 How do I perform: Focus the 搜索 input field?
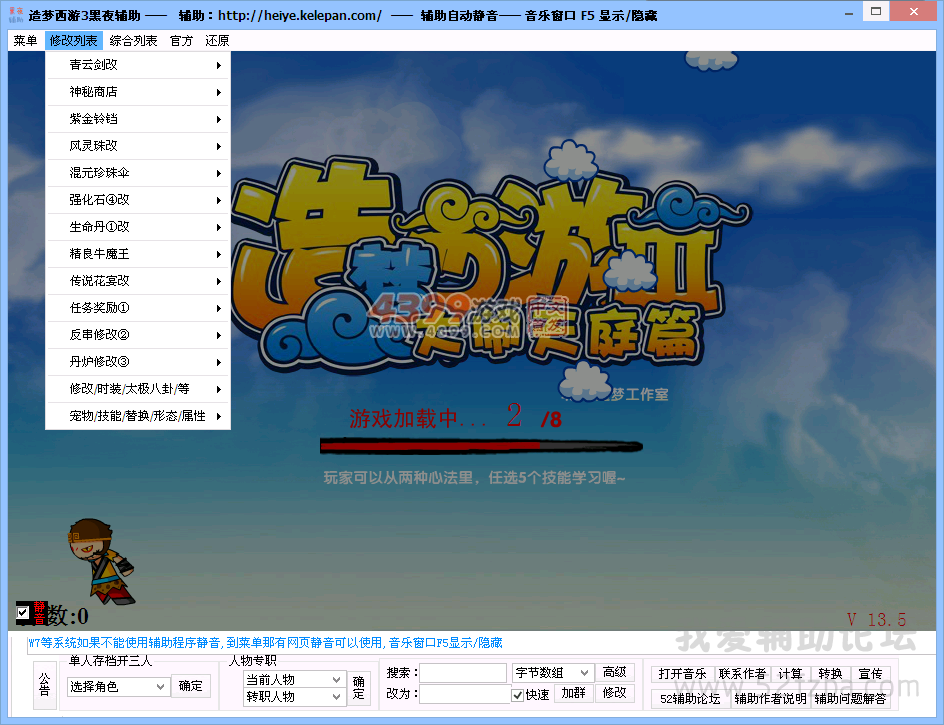click(x=463, y=673)
